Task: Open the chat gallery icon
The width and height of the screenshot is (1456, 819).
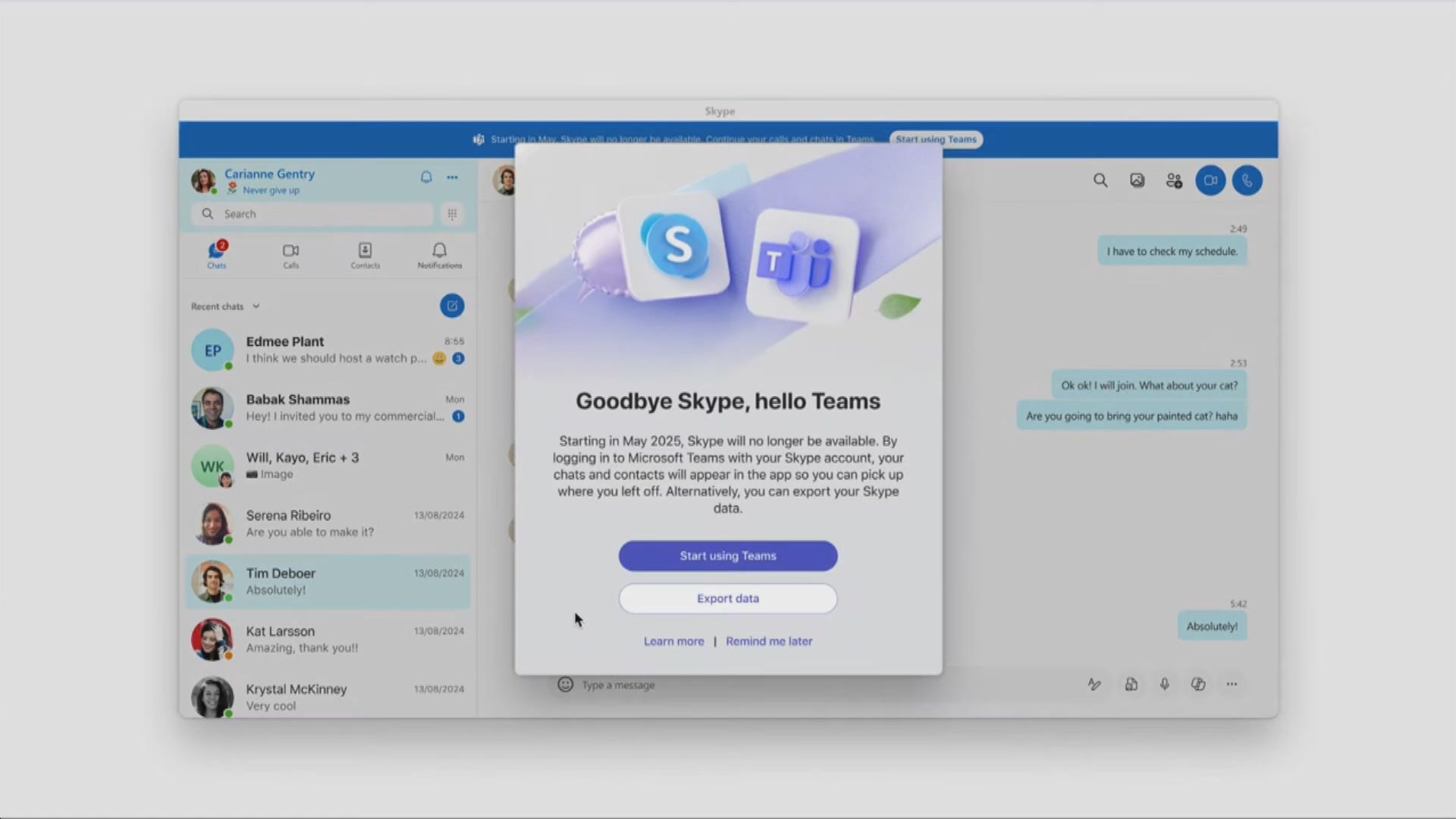Action: pyautogui.click(x=1137, y=180)
